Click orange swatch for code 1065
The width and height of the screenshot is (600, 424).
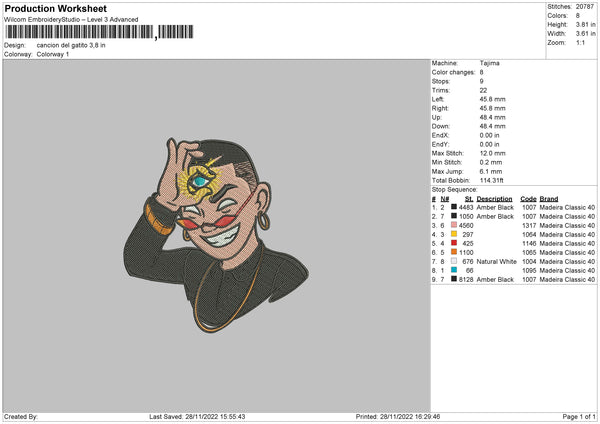pos(454,252)
